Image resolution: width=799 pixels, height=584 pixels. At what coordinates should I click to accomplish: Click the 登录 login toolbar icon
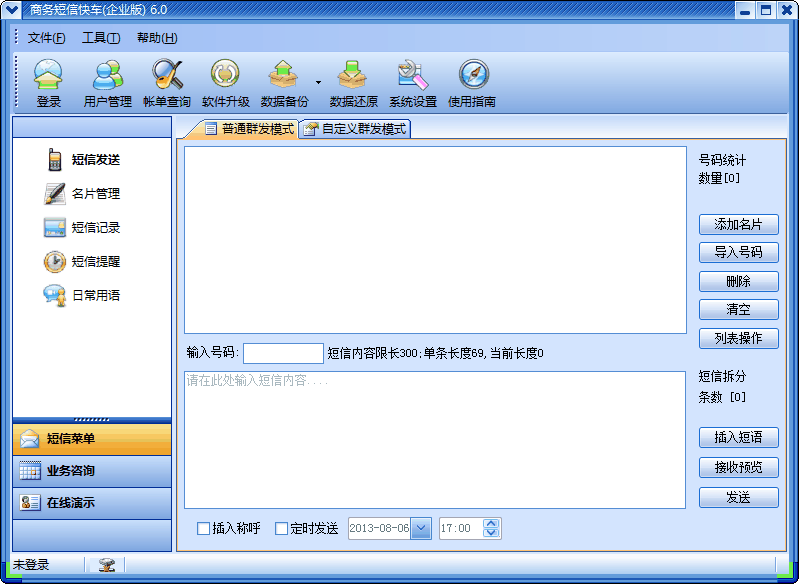pyautogui.click(x=48, y=83)
